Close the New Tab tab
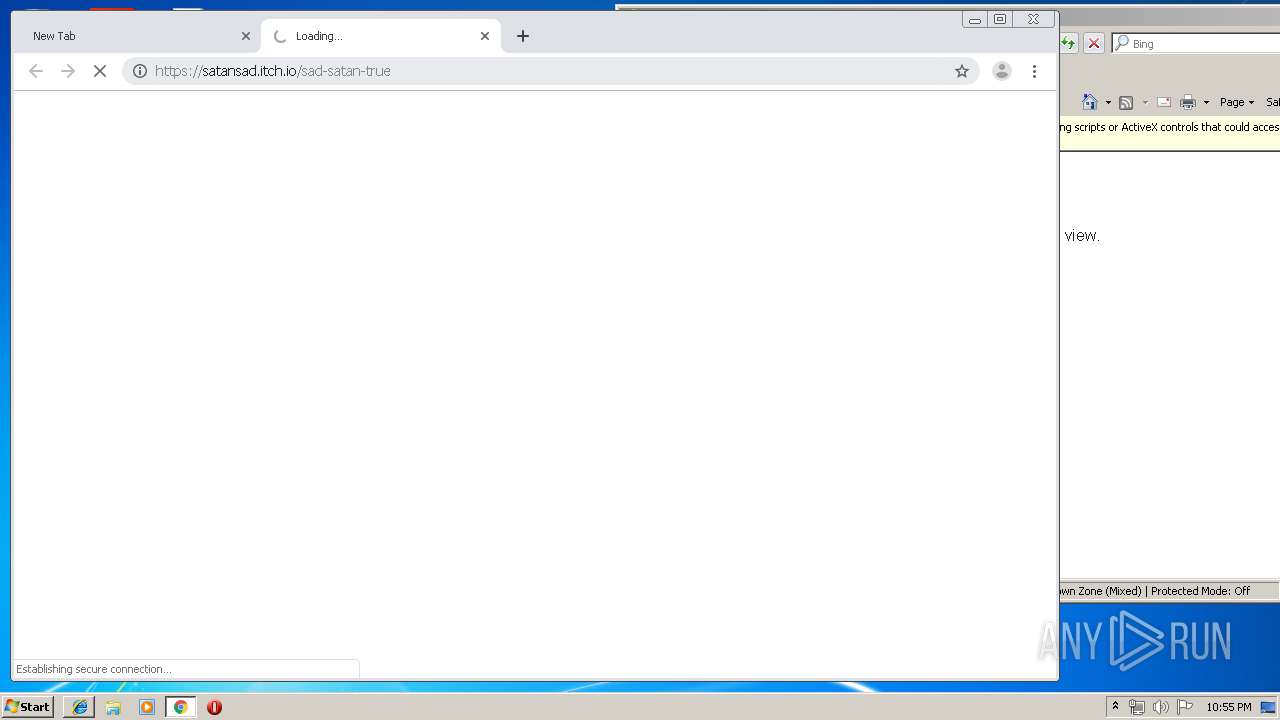This screenshot has width=1280, height=720. [x=246, y=36]
